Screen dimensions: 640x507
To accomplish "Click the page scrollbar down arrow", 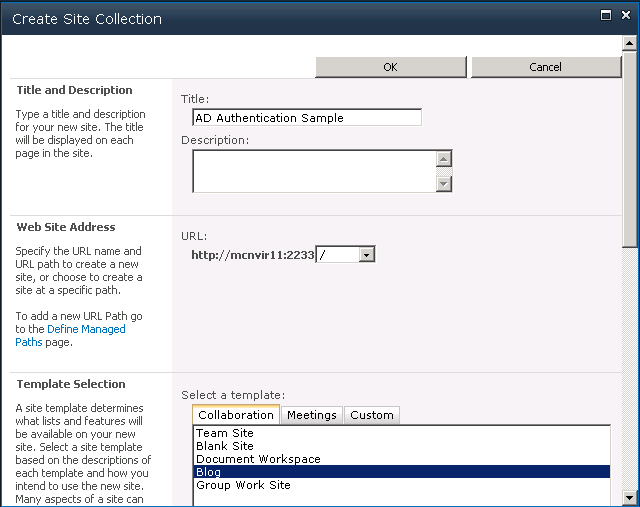I will 630,498.
